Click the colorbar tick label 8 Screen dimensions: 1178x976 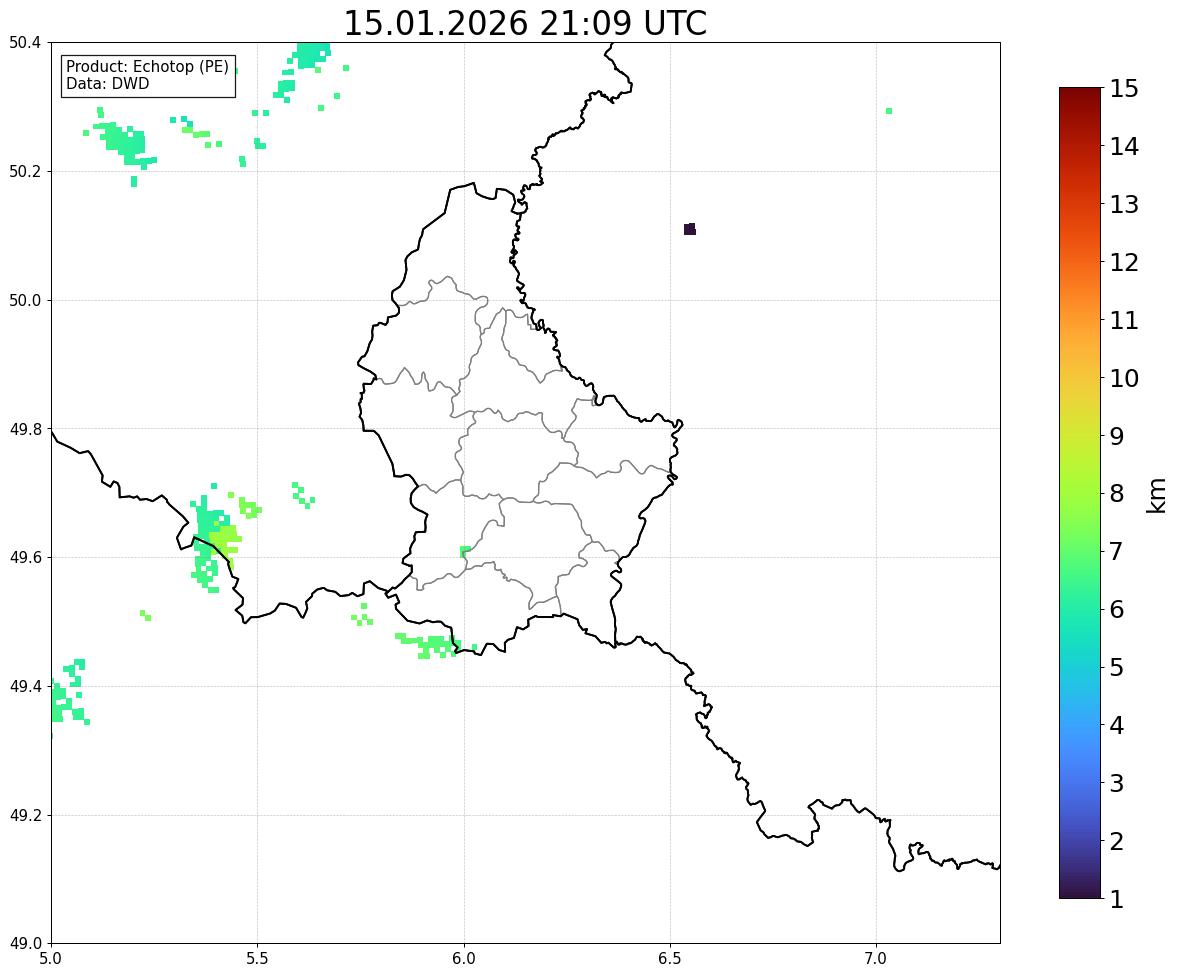click(x=1117, y=494)
